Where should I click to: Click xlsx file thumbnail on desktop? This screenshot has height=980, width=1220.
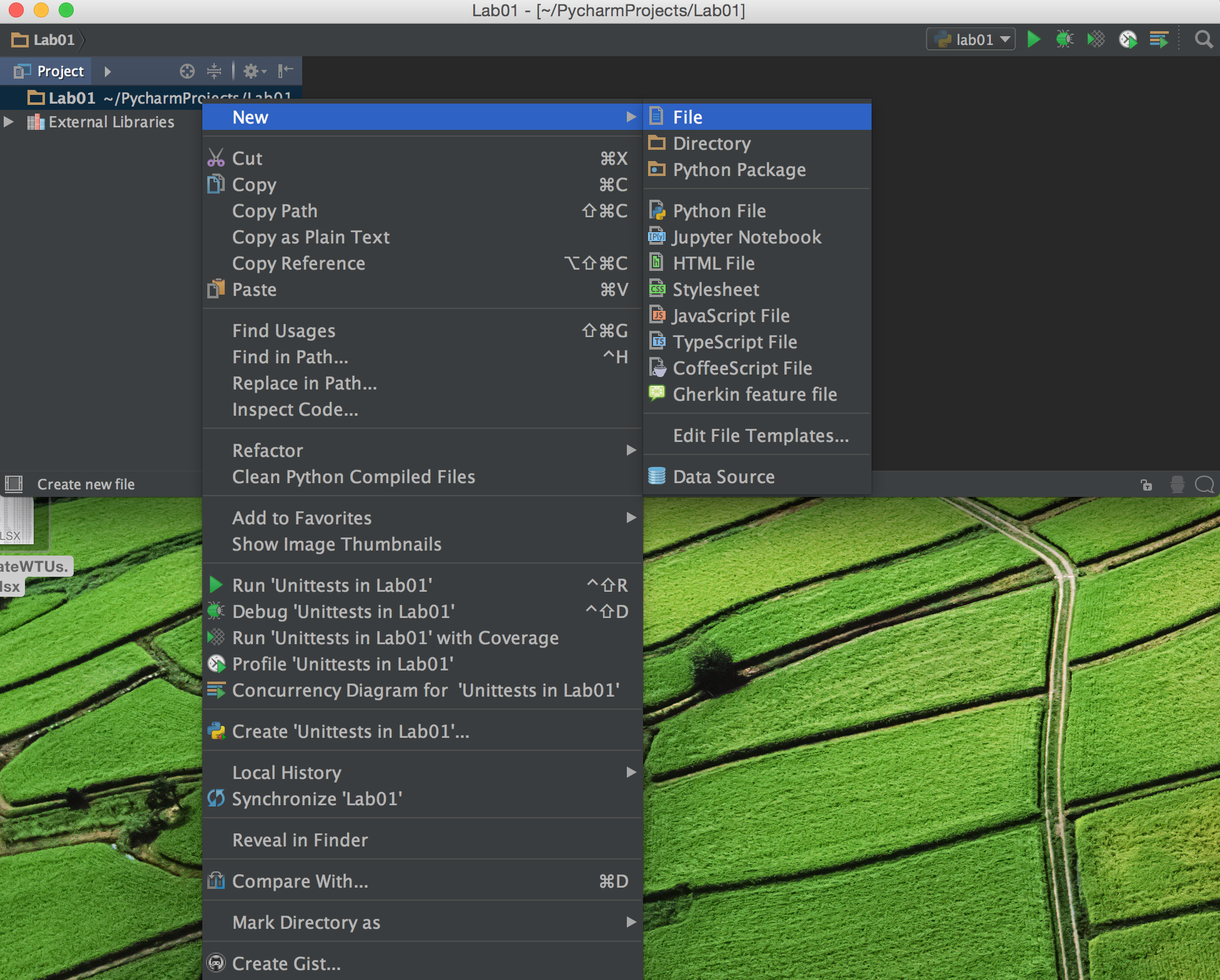coord(17,521)
